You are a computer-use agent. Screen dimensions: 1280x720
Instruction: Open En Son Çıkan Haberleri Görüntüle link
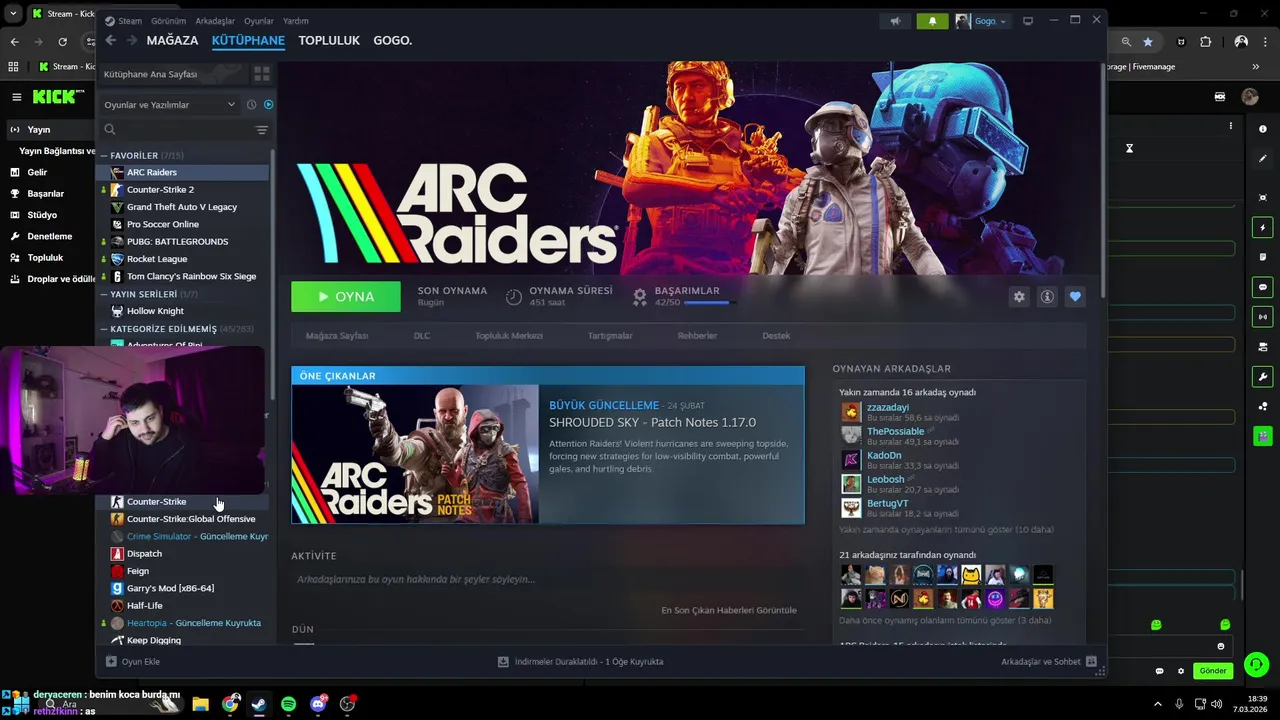(x=729, y=610)
